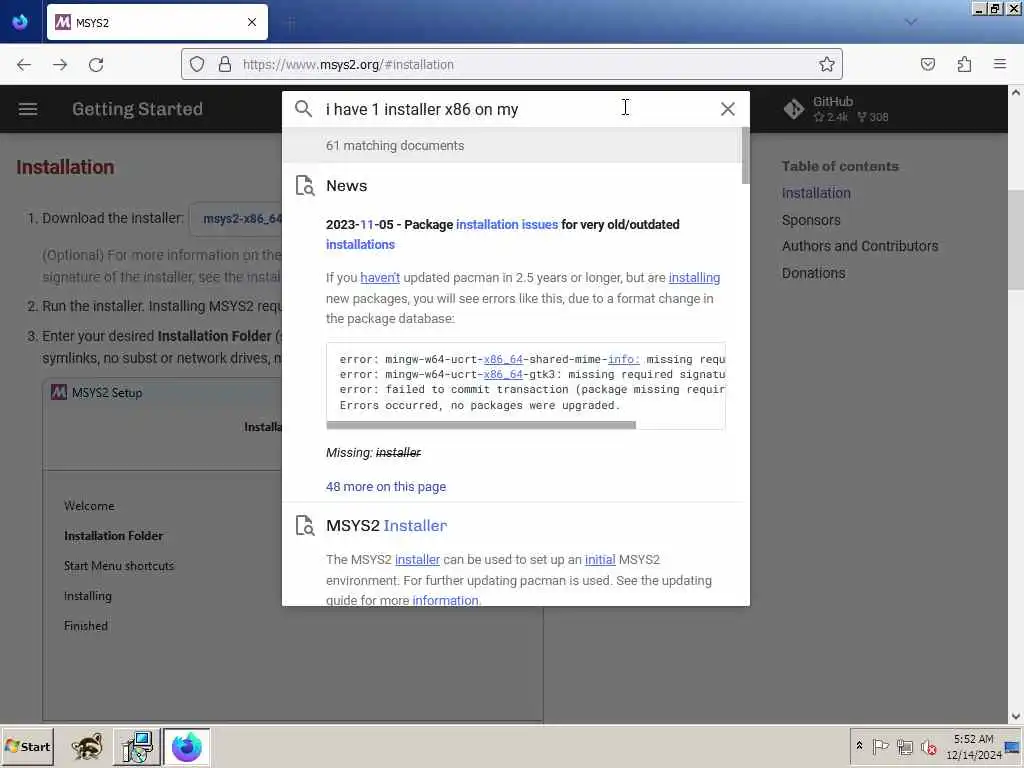Image resolution: width=1024 pixels, height=768 pixels.
Task: Jump to Donations section
Action: pyautogui.click(x=814, y=273)
